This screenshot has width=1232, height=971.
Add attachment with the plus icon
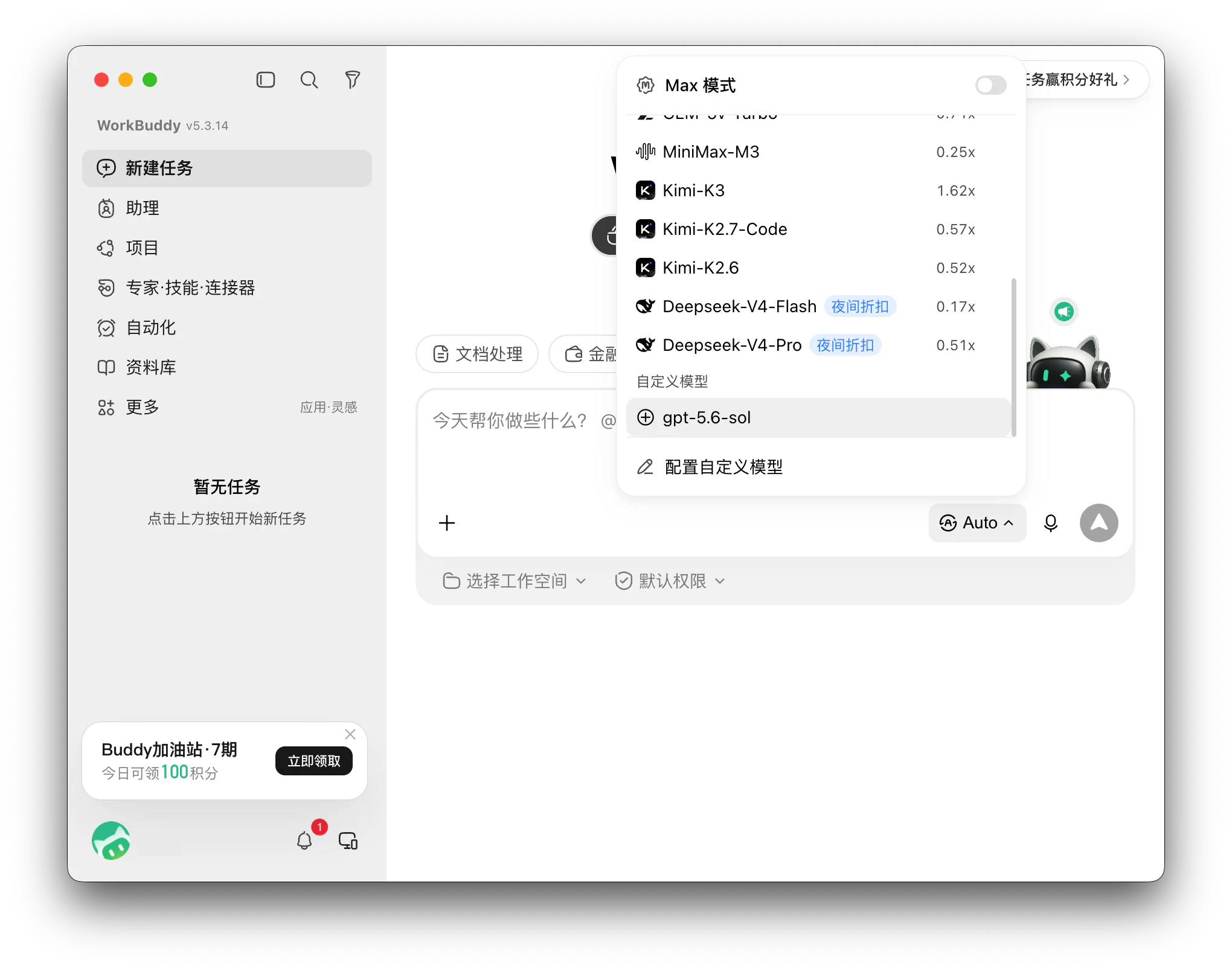(447, 523)
